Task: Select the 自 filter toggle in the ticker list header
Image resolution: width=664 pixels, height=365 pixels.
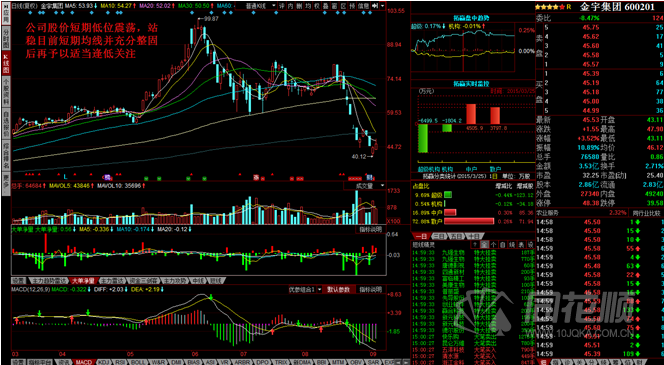Action: [x=502, y=245]
